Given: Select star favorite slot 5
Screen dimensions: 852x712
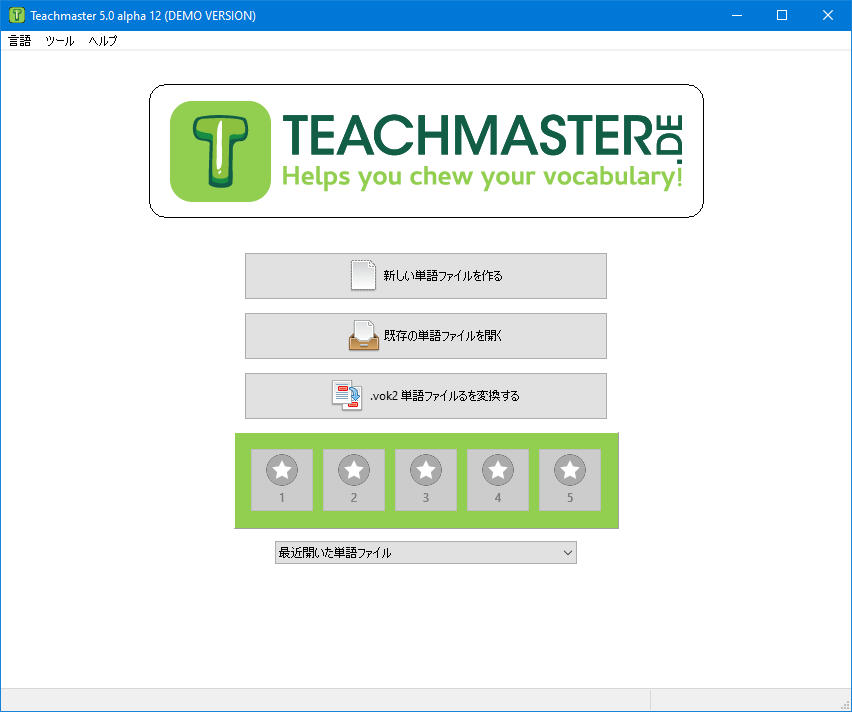Looking at the screenshot, I should pyautogui.click(x=570, y=479).
